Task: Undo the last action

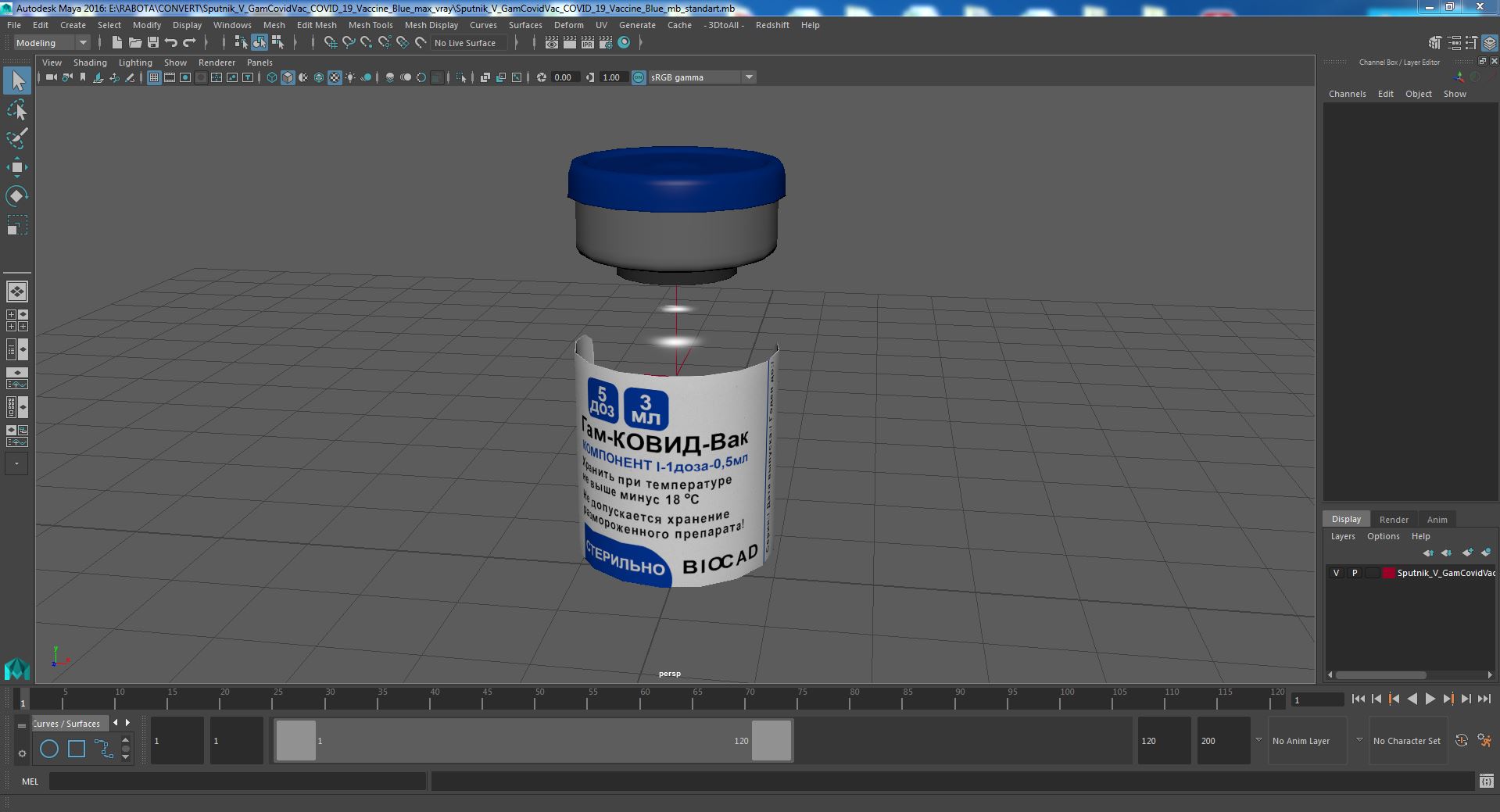Action: [x=171, y=43]
